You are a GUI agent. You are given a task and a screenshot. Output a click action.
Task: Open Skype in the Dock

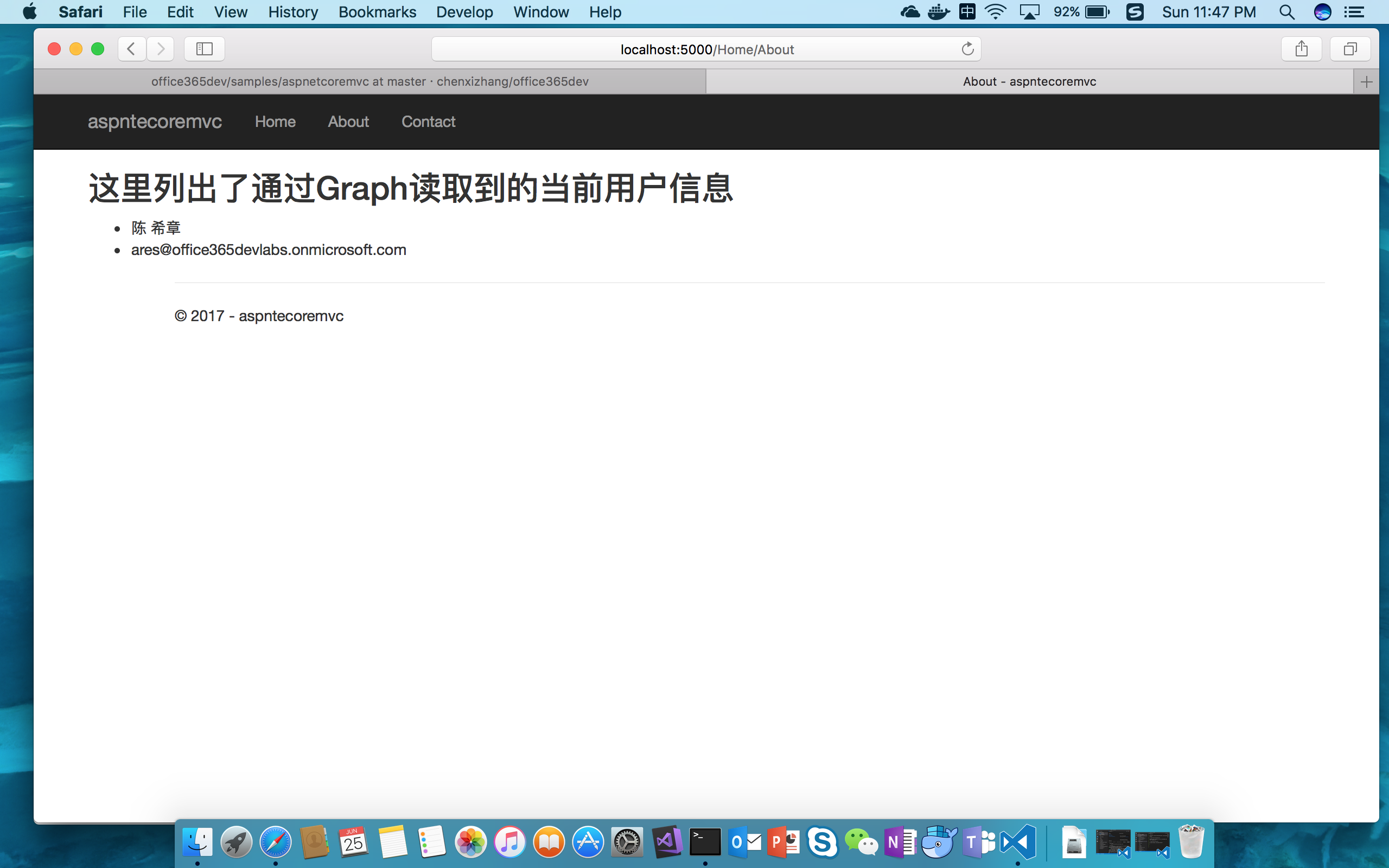pos(823,842)
